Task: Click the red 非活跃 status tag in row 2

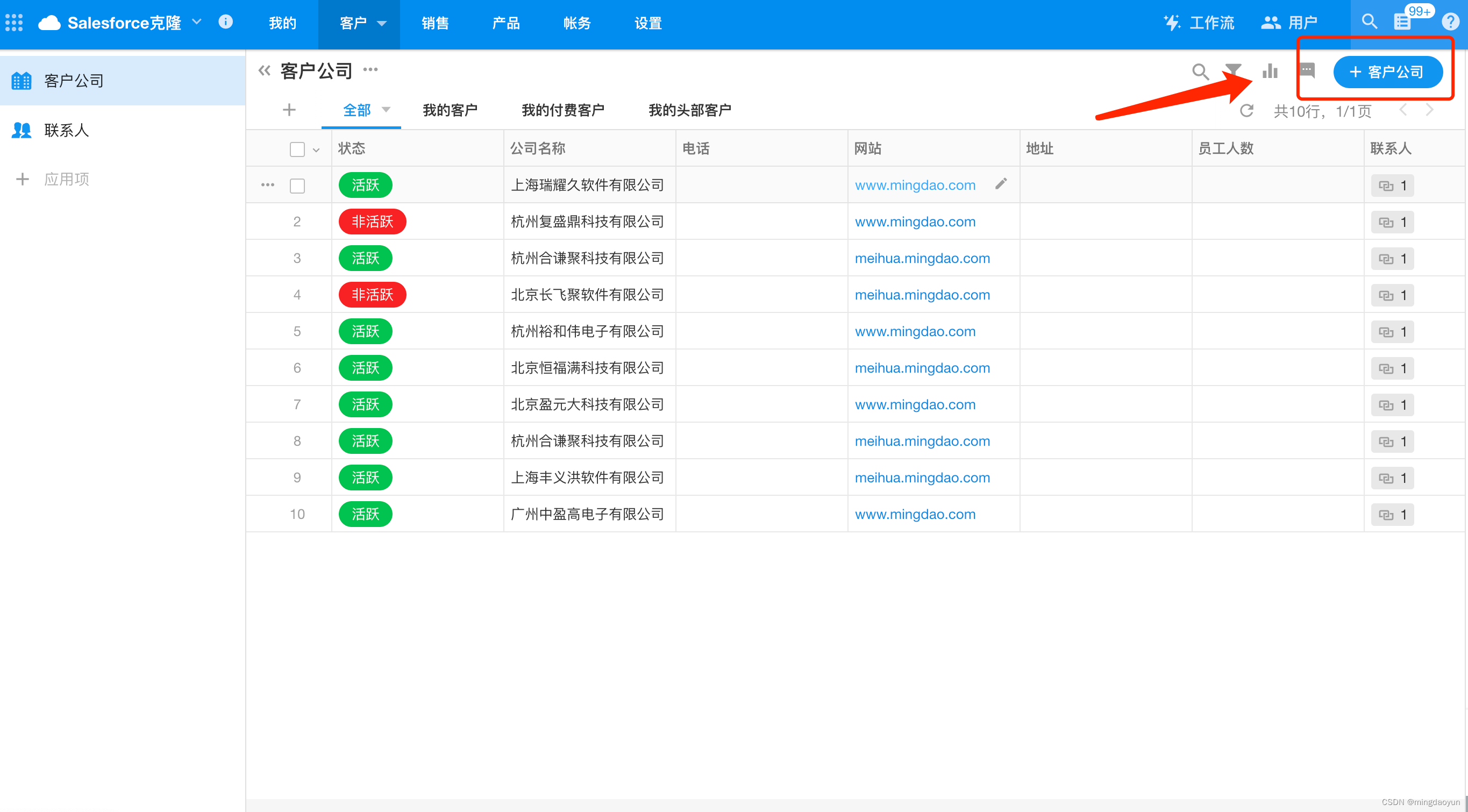Action: tap(372, 222)
